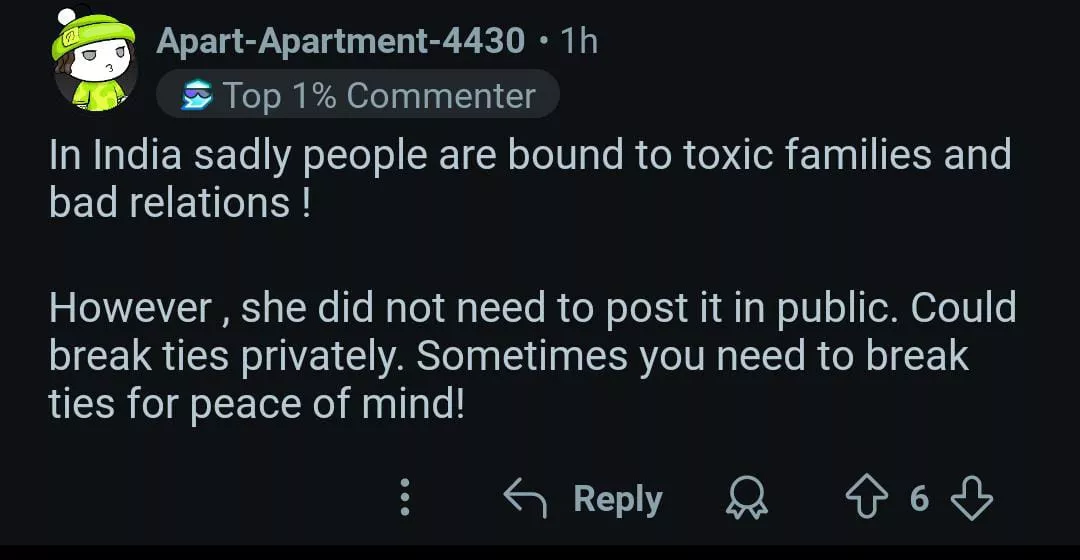Select the text "bad relations !"
Viewport: 1080px width, 560px height.
click(179, 204)
